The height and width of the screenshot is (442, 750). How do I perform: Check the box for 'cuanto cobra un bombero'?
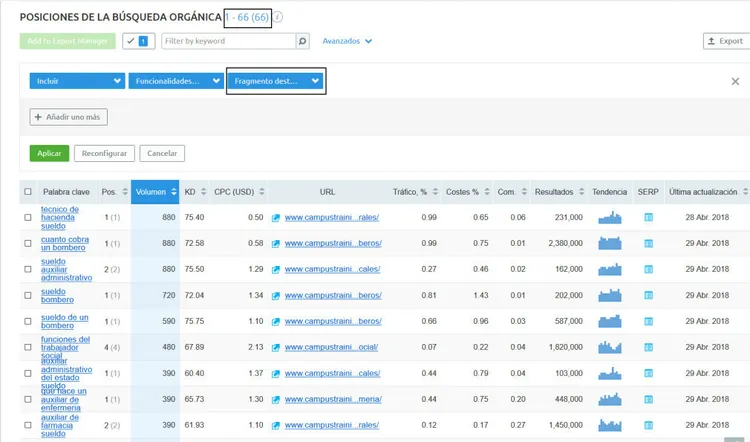click(28, 243)
